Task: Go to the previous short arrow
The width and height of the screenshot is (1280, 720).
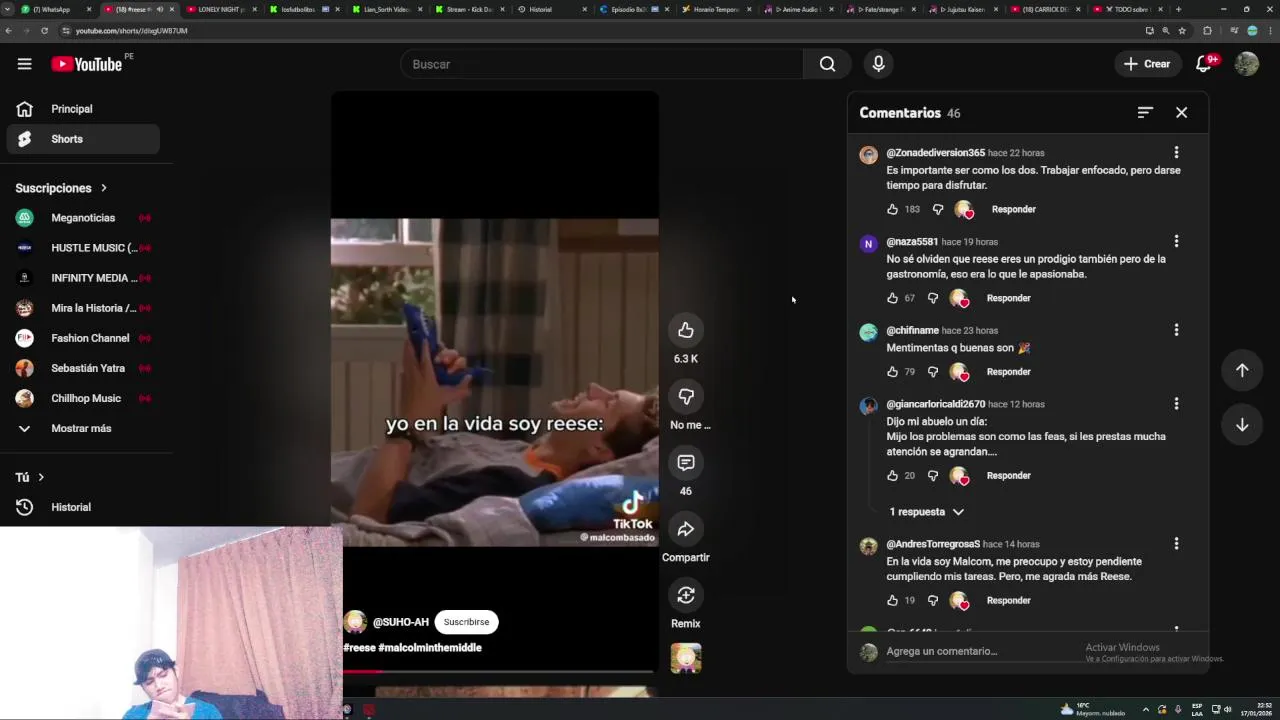Action: [1242, 370]
